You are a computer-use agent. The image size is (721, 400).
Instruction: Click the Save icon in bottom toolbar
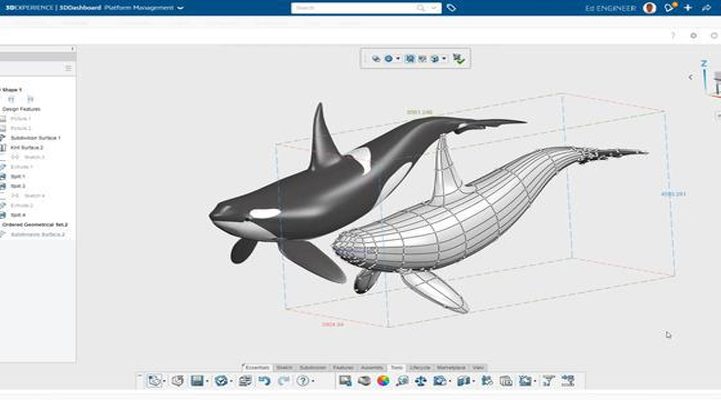click(x=197, y=381)
